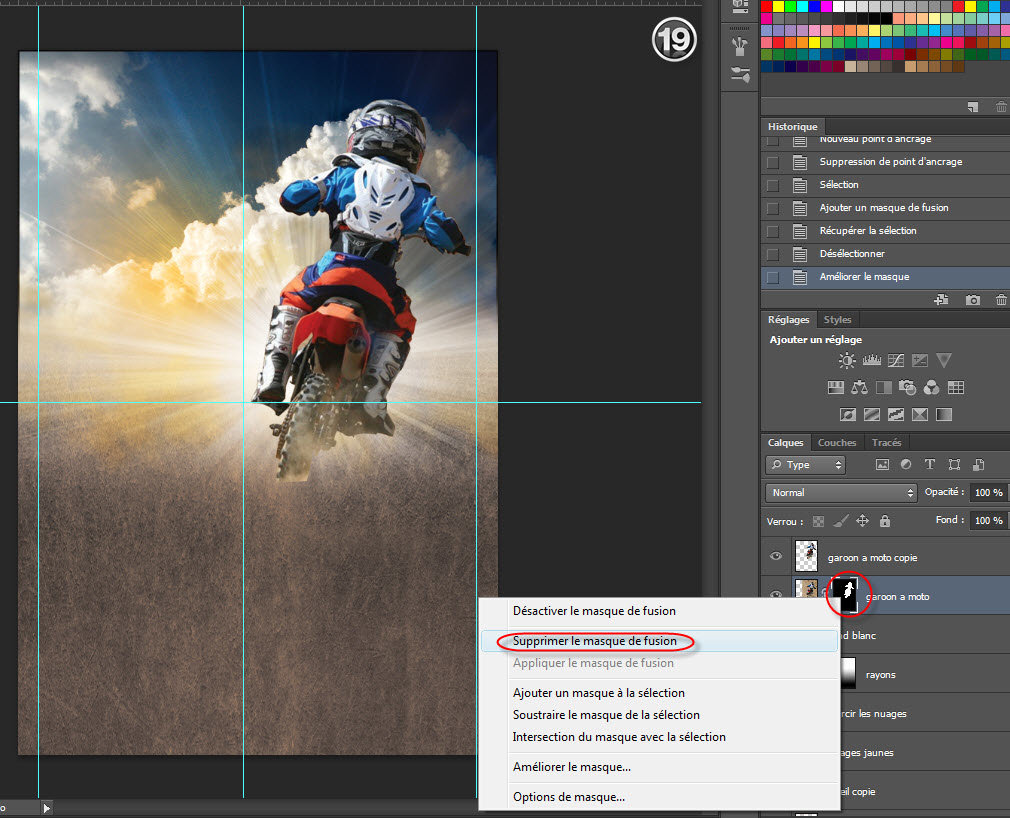Toggle history brush source for Désélectionner state
The width and height of the screenshot is (1010, 818).
(x=772, y=254)
